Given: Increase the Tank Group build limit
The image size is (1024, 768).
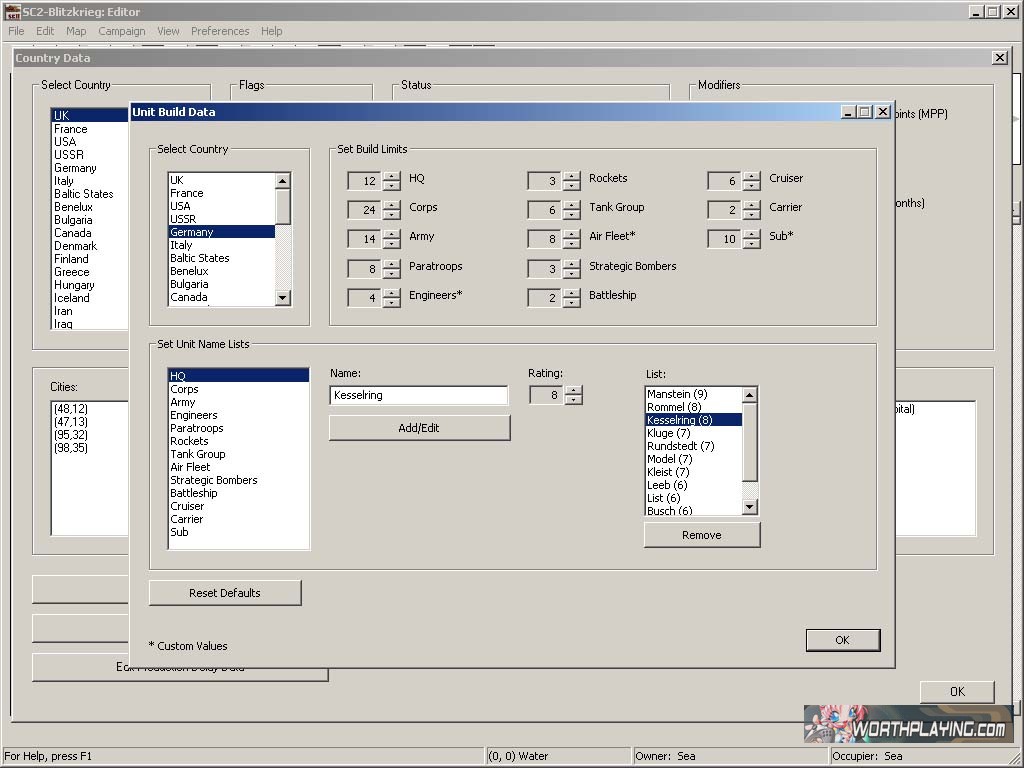Looking at the screenshot, I should point(571,205).
